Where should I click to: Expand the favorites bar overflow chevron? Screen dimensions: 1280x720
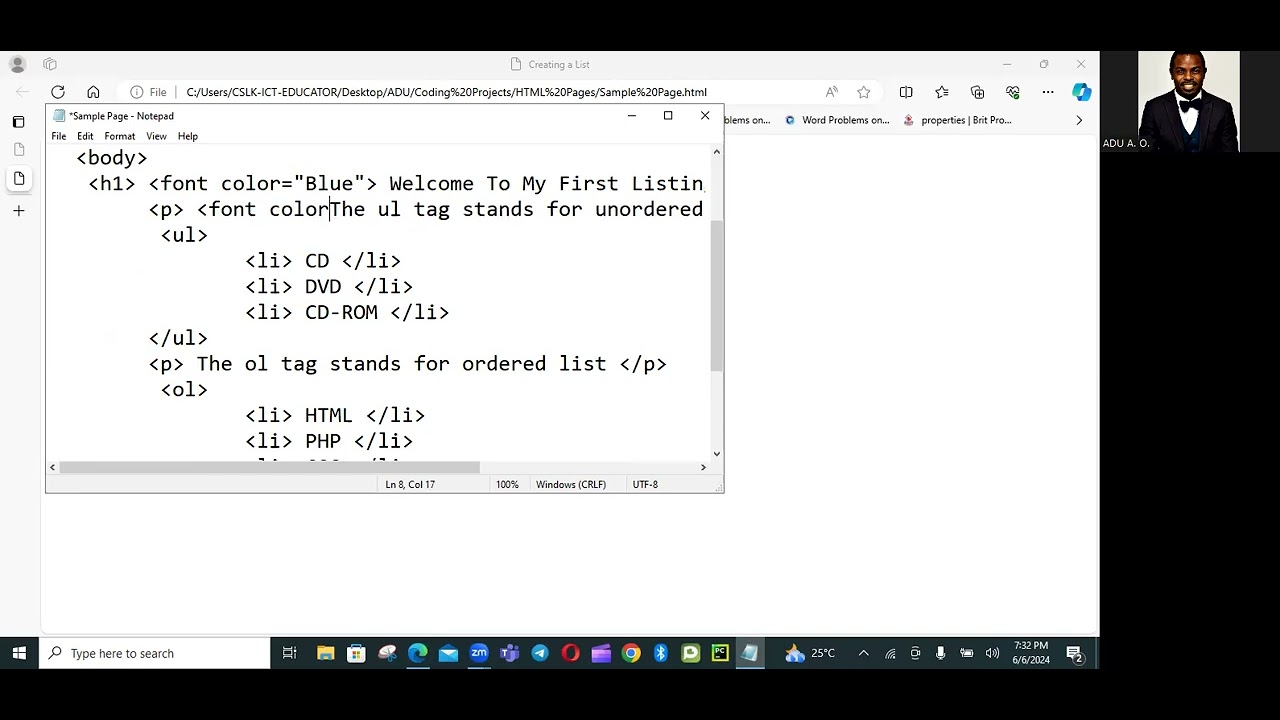1079,120
